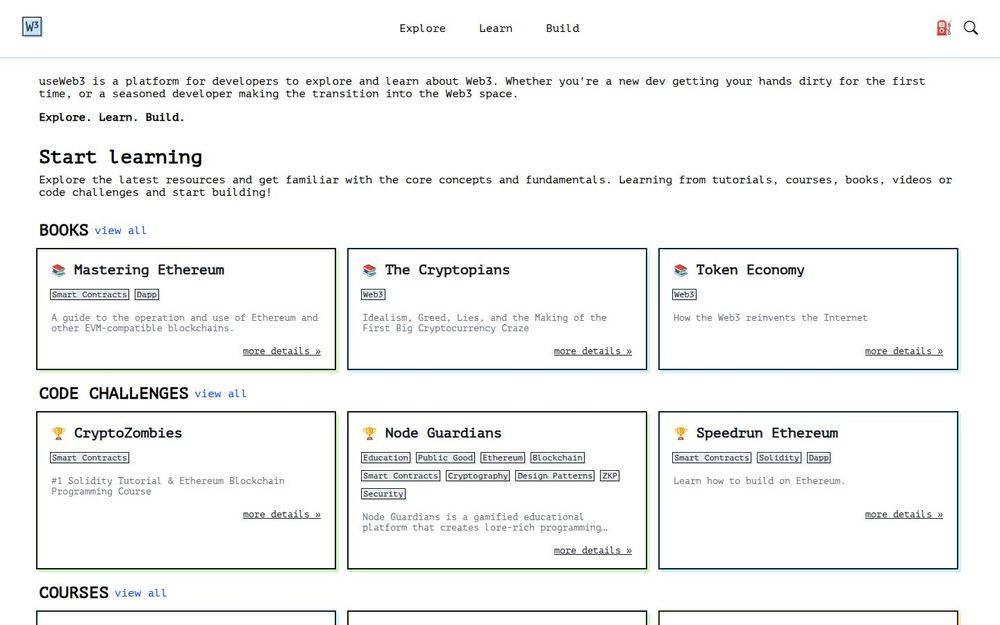Screen dimensions: 1000x625
Task: Click the trophy icon beside CryptoZombies
Action: coord(59,434)
